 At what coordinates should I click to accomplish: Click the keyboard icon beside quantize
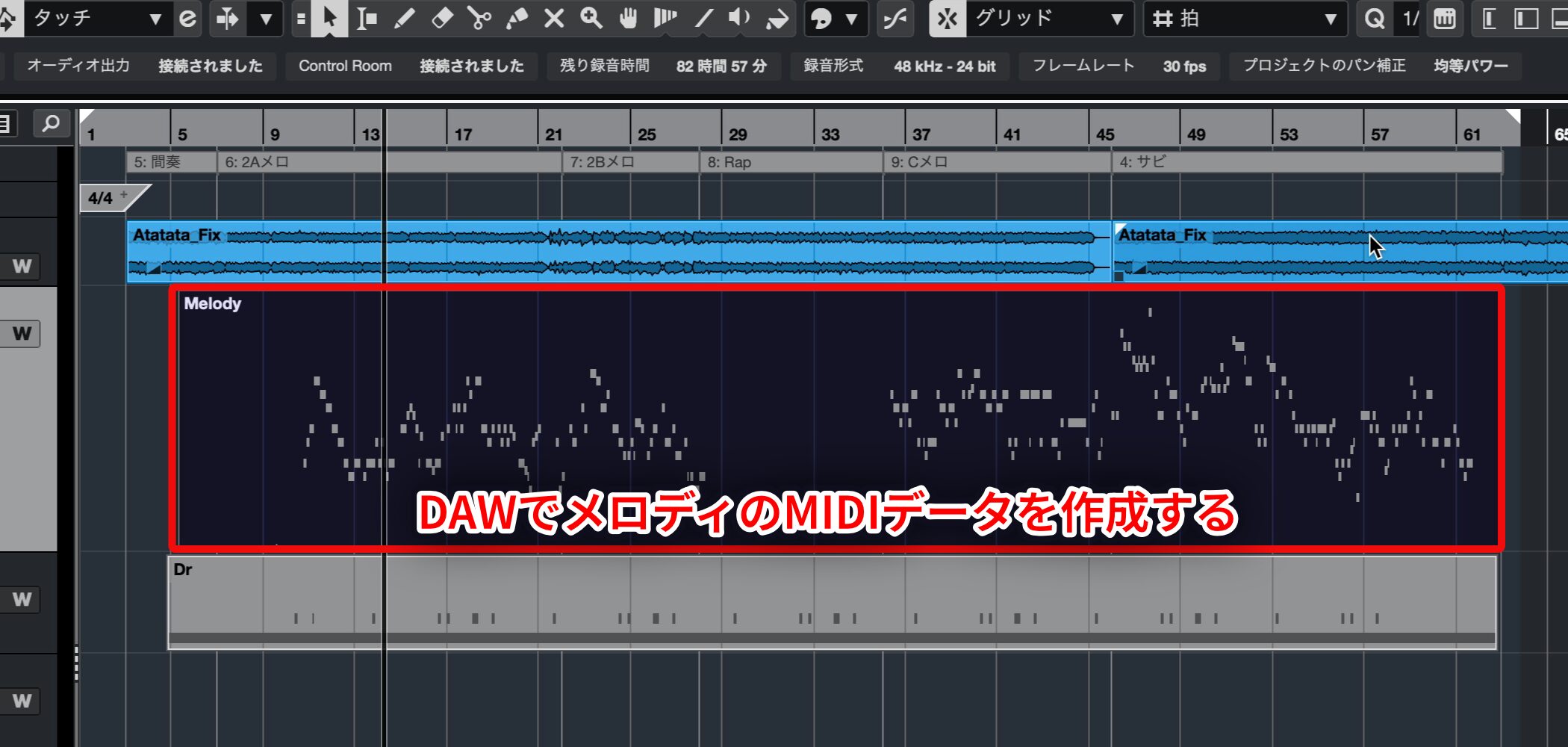click(1445, 18)
